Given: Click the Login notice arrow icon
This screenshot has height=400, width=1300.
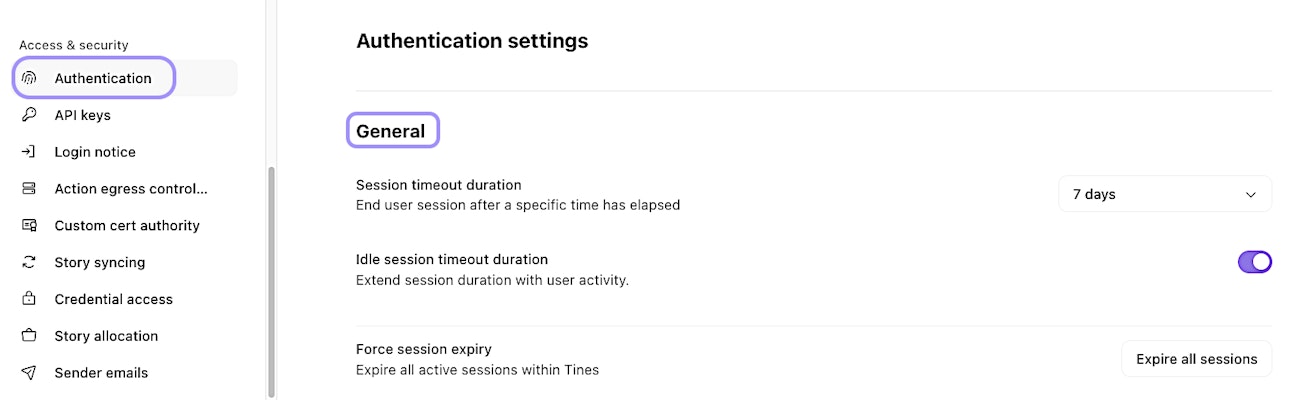Looking at the screenshot, I should [x=30, y=152].
